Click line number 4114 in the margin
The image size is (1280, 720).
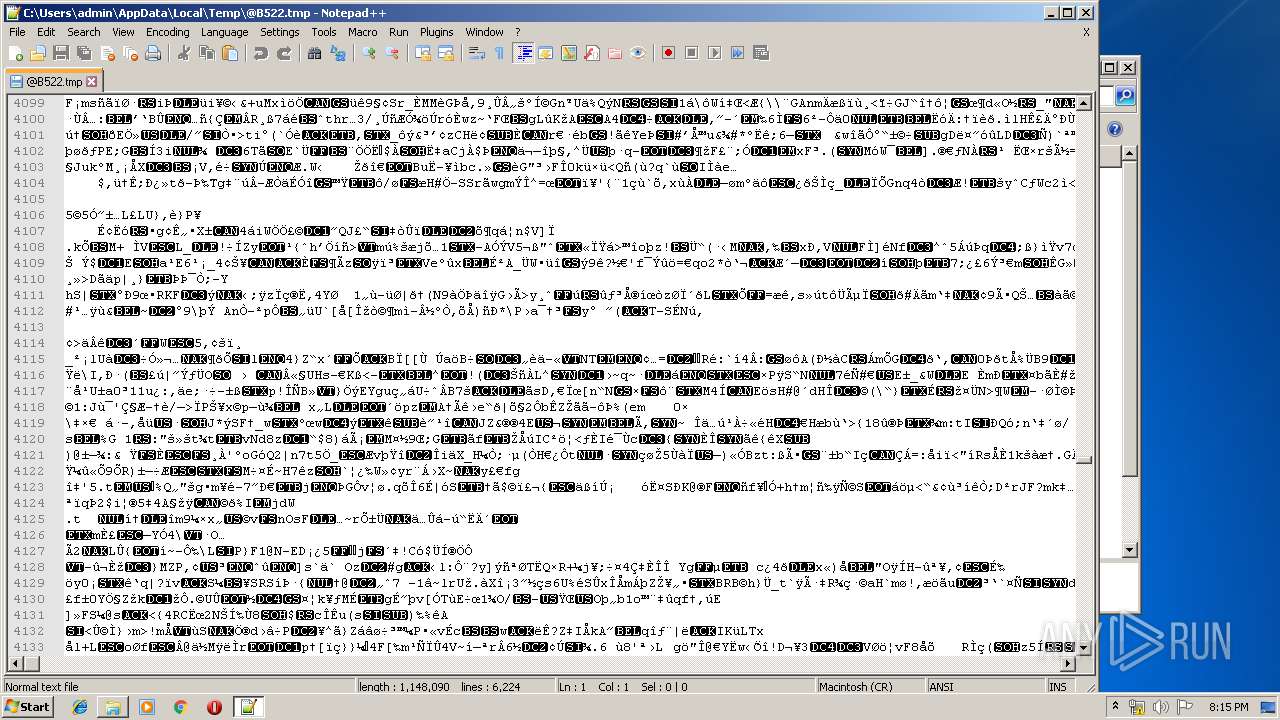click(x=29, y=343)
